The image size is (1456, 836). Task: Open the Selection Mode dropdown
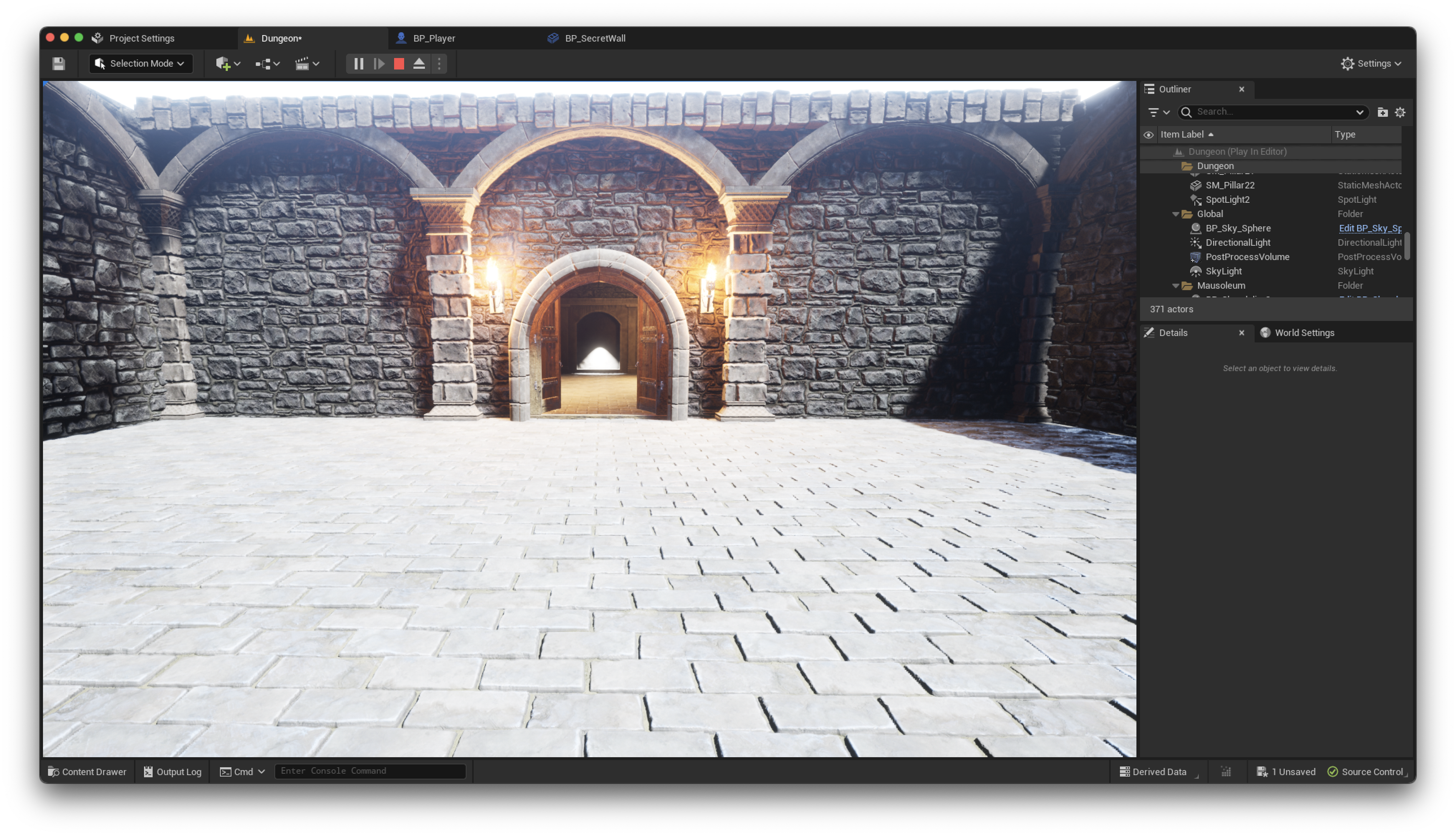[141, 64]
